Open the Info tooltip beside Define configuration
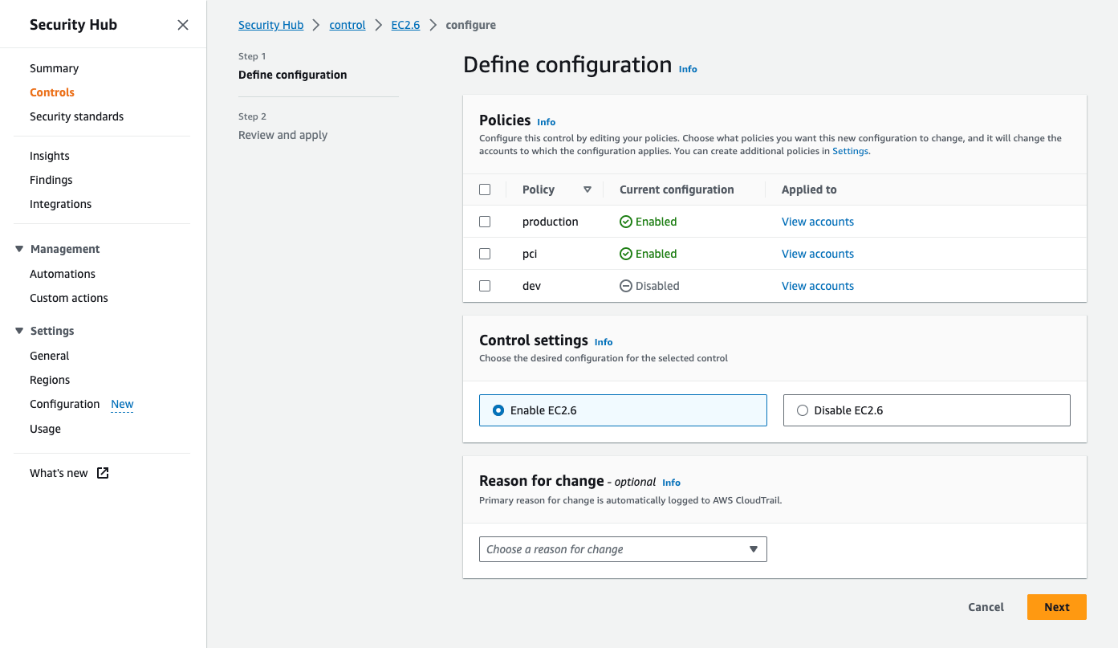Screen dimensions: 1118x648 tap(687, 68)
